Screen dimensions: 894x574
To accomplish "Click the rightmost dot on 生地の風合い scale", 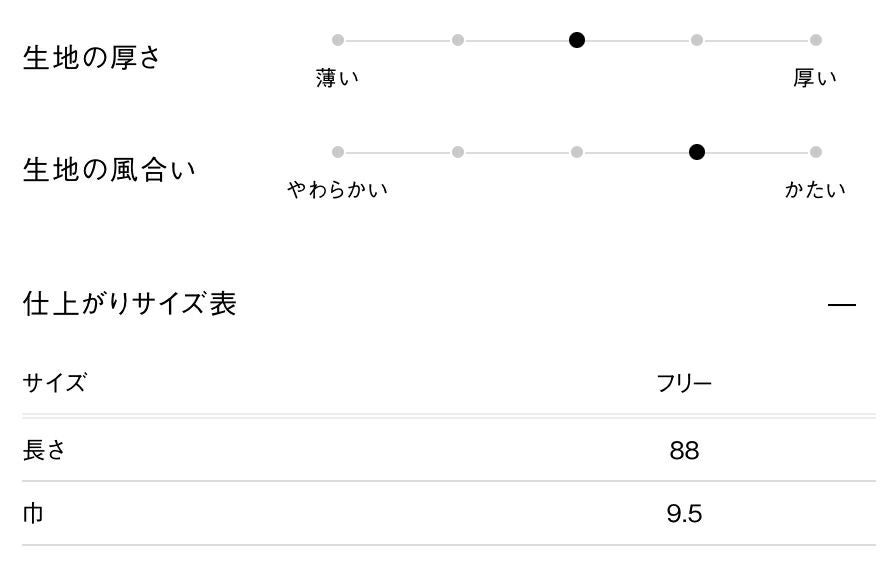I will 816,152.
